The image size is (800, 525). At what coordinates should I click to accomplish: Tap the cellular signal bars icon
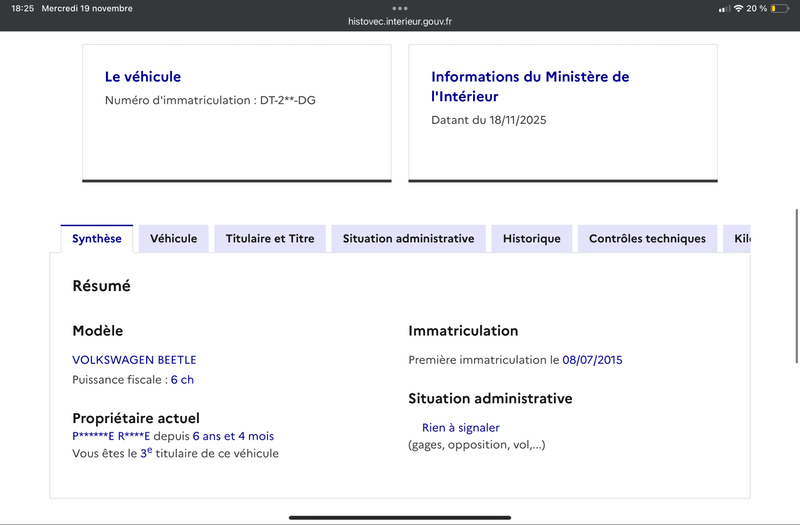(724, 9)
